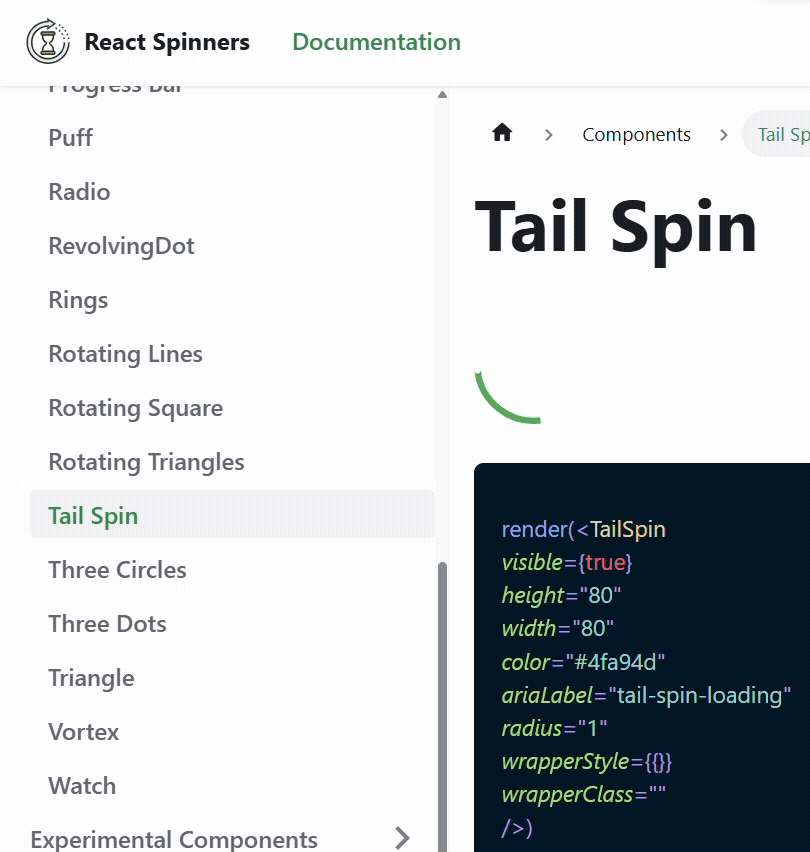Click the wrapperStyle={{}} code line
This screenshot has width=810, height=852.
[587, 762]
